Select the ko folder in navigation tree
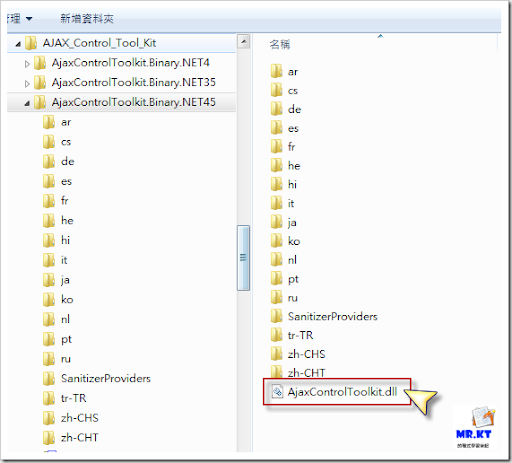The image size is (512, 463). click(x=58, y=299)
